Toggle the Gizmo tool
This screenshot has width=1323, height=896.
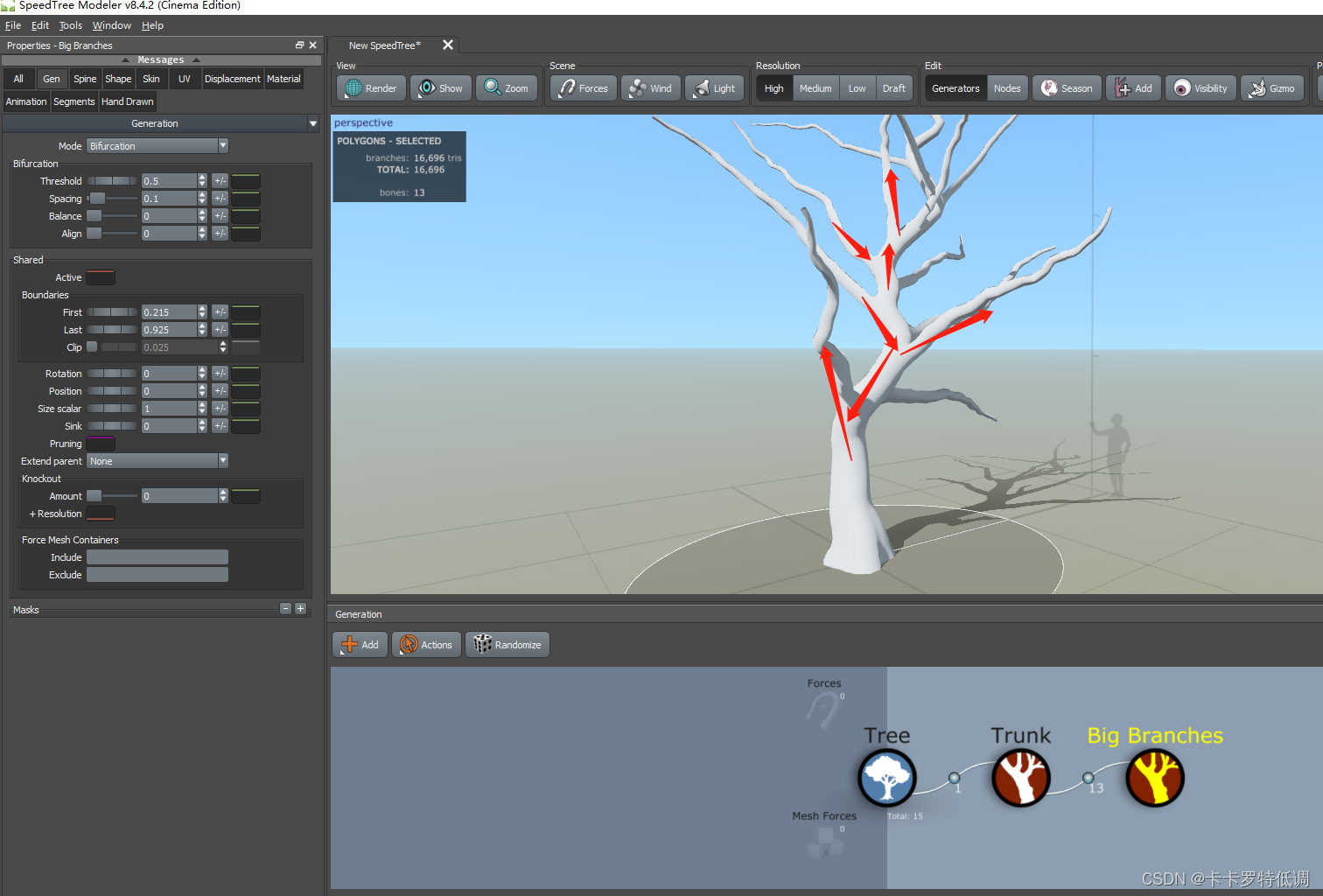[1272, 88]
